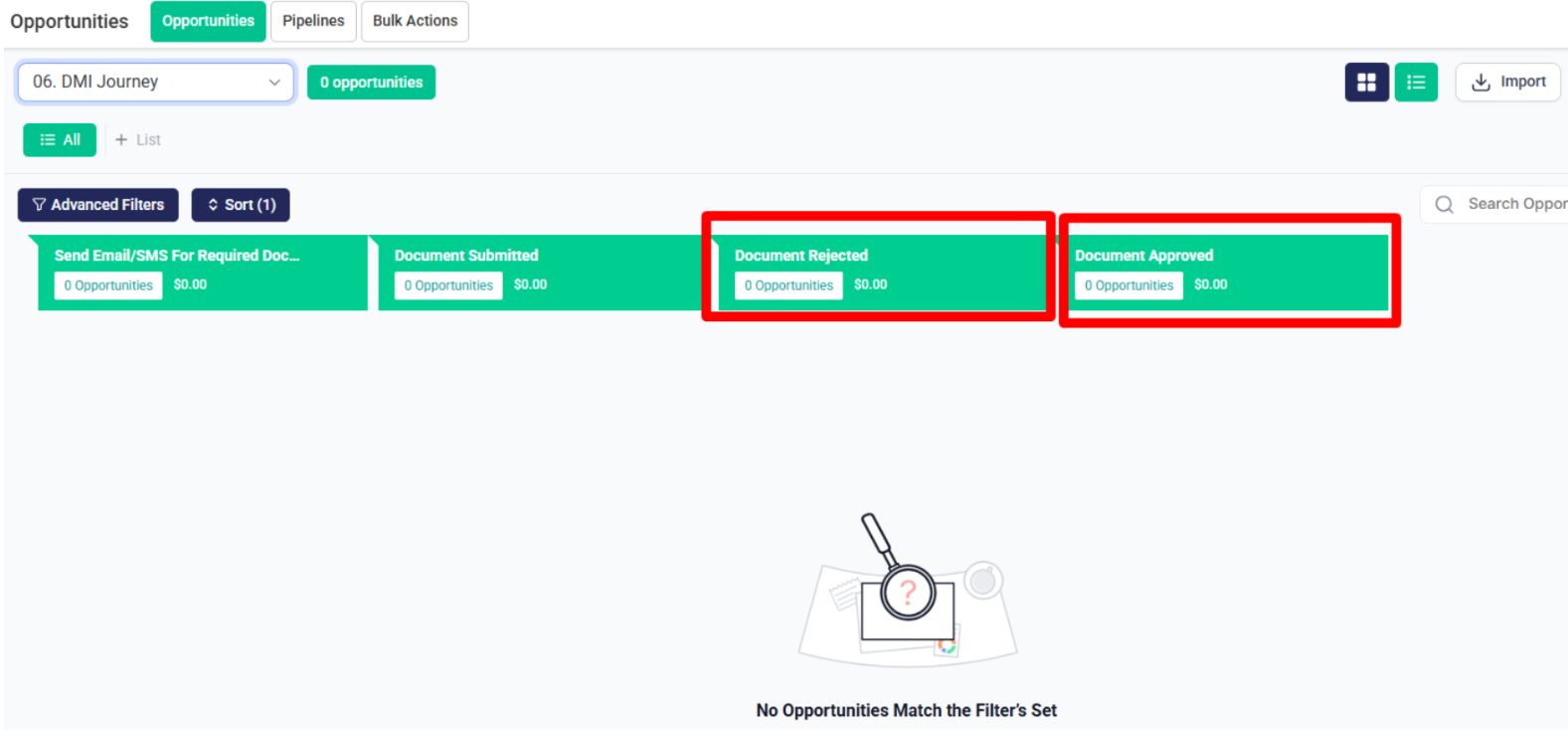
Task: Click the search magnifier icon
Action: click(x=1445, y=204)
